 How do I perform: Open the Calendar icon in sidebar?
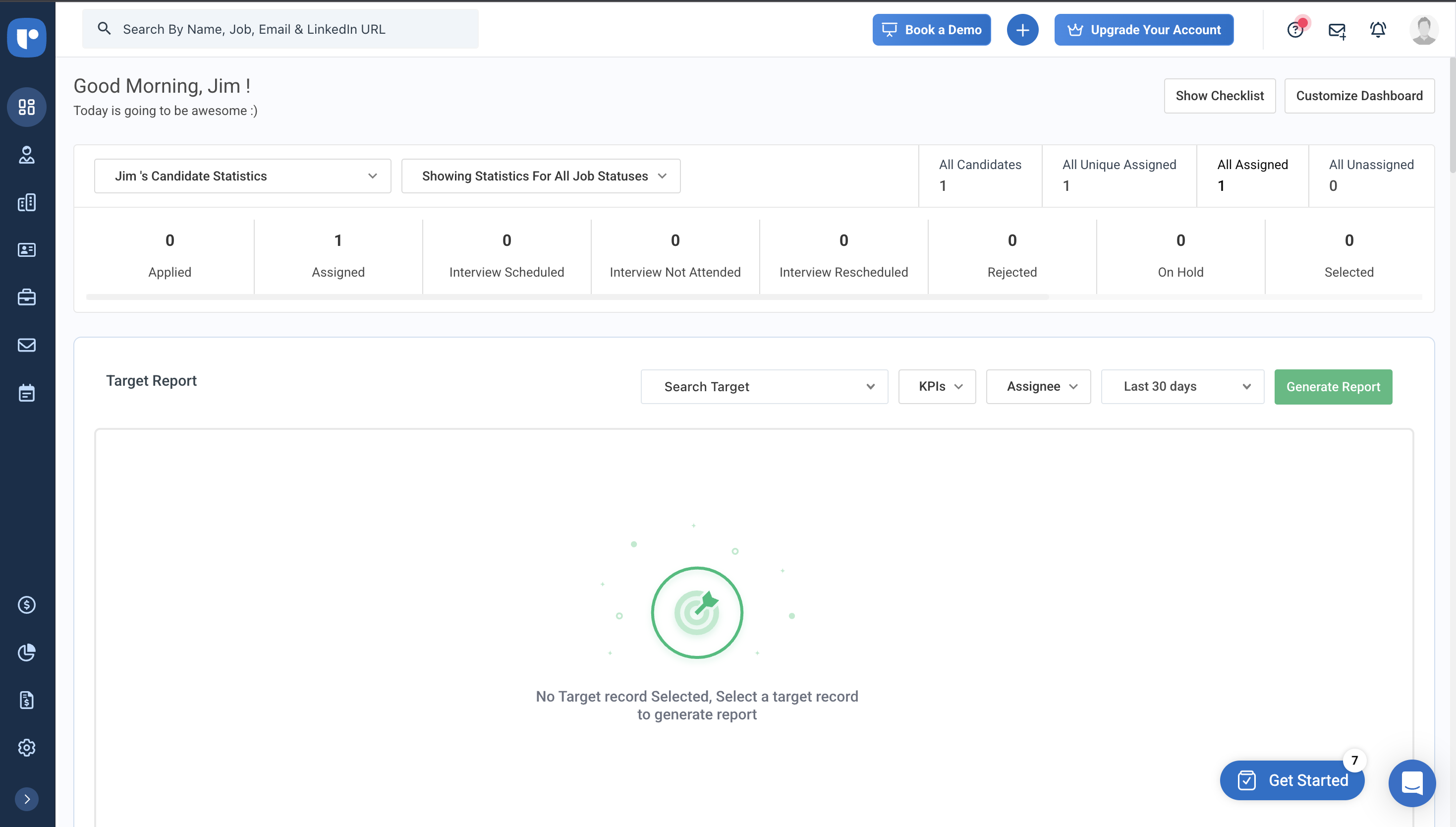coord(27,392)
